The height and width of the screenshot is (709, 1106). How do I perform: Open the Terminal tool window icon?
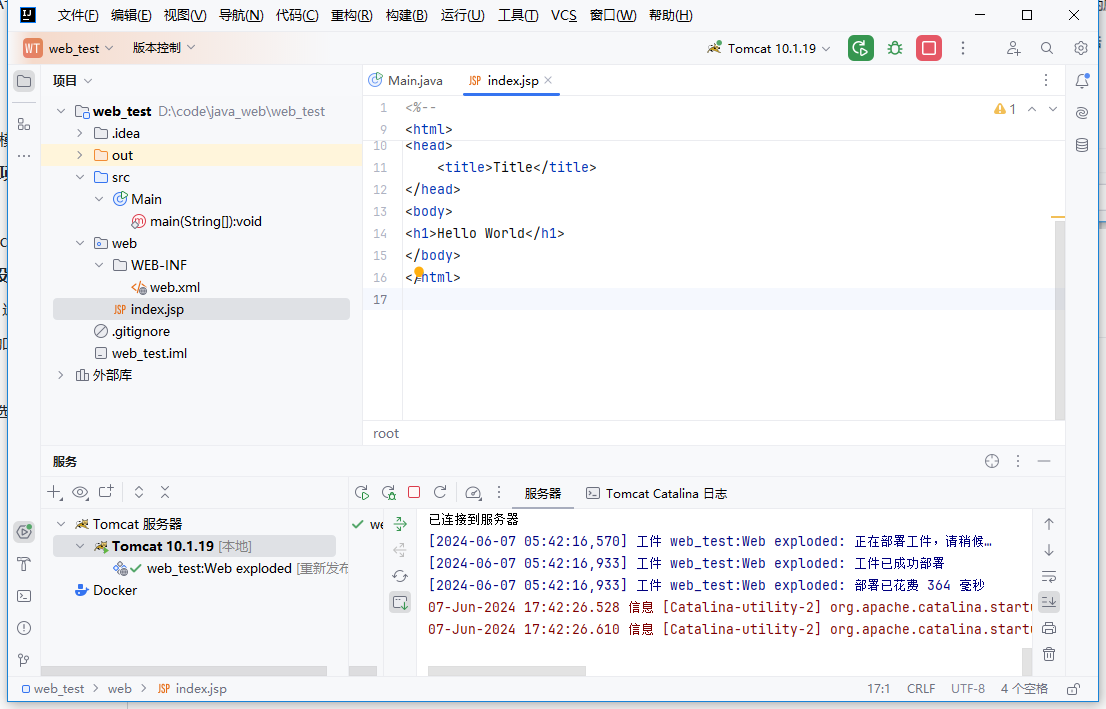pos(24,596)
